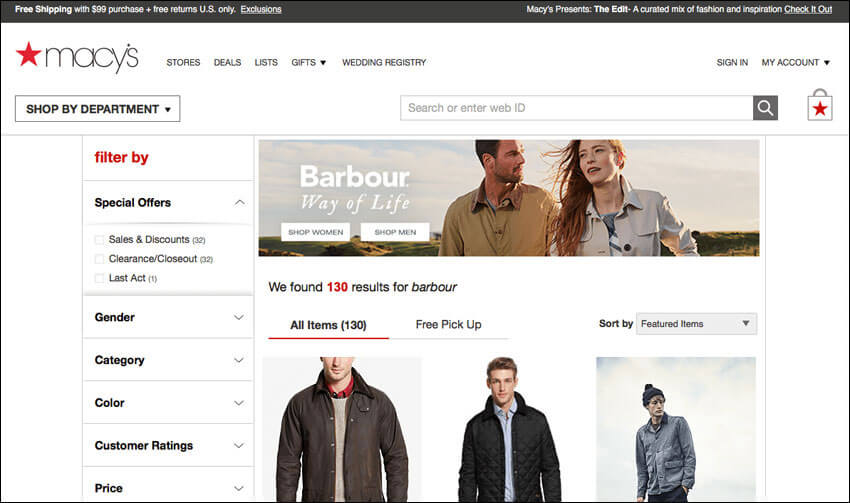The image size is (850, 503).
Task: Expand the Color filter
Action: coord(169,403)
